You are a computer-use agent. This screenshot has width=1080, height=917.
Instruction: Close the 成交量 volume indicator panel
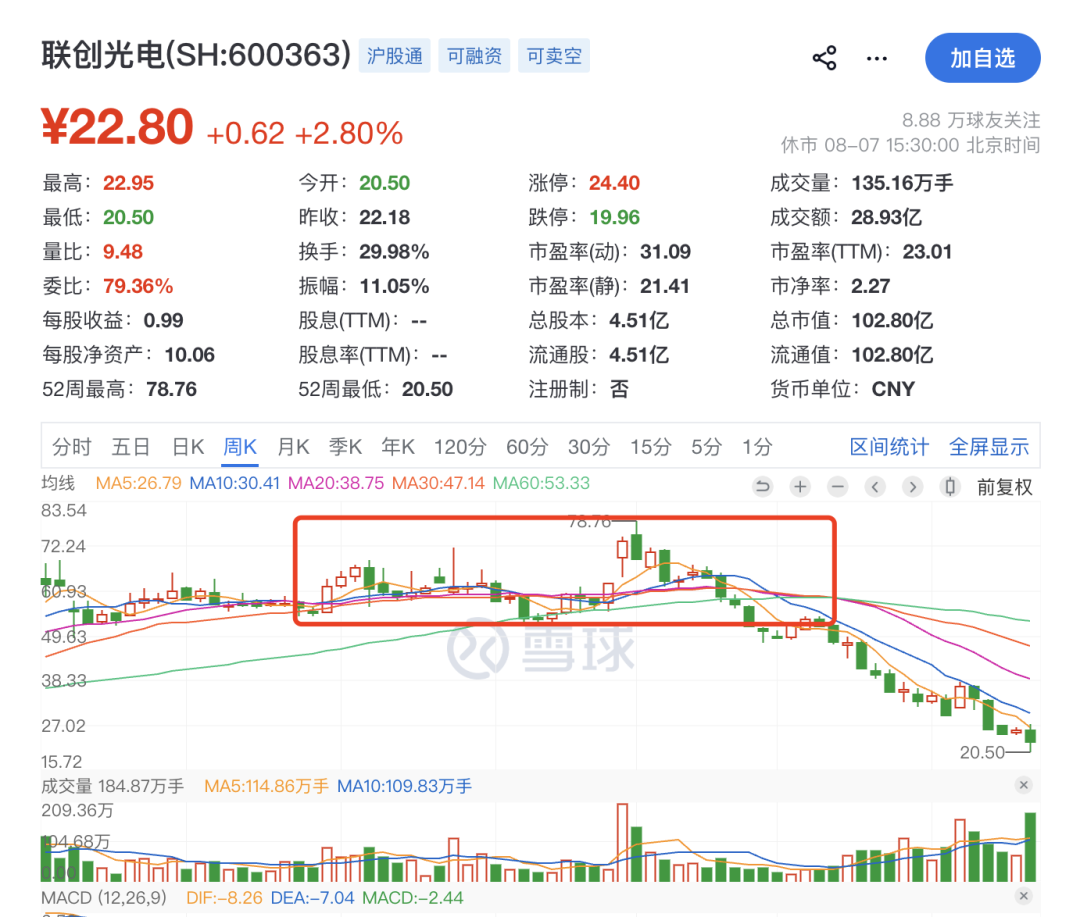click(1024, 785)
